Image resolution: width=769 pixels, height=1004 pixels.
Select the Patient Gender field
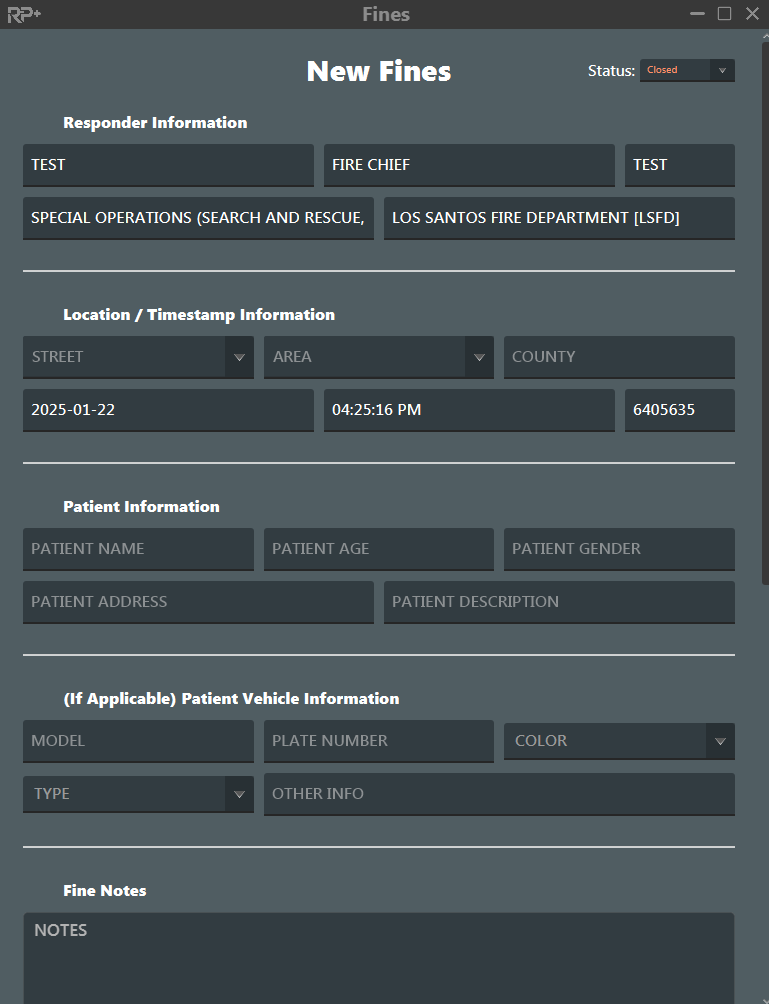[x=618, y=549]
